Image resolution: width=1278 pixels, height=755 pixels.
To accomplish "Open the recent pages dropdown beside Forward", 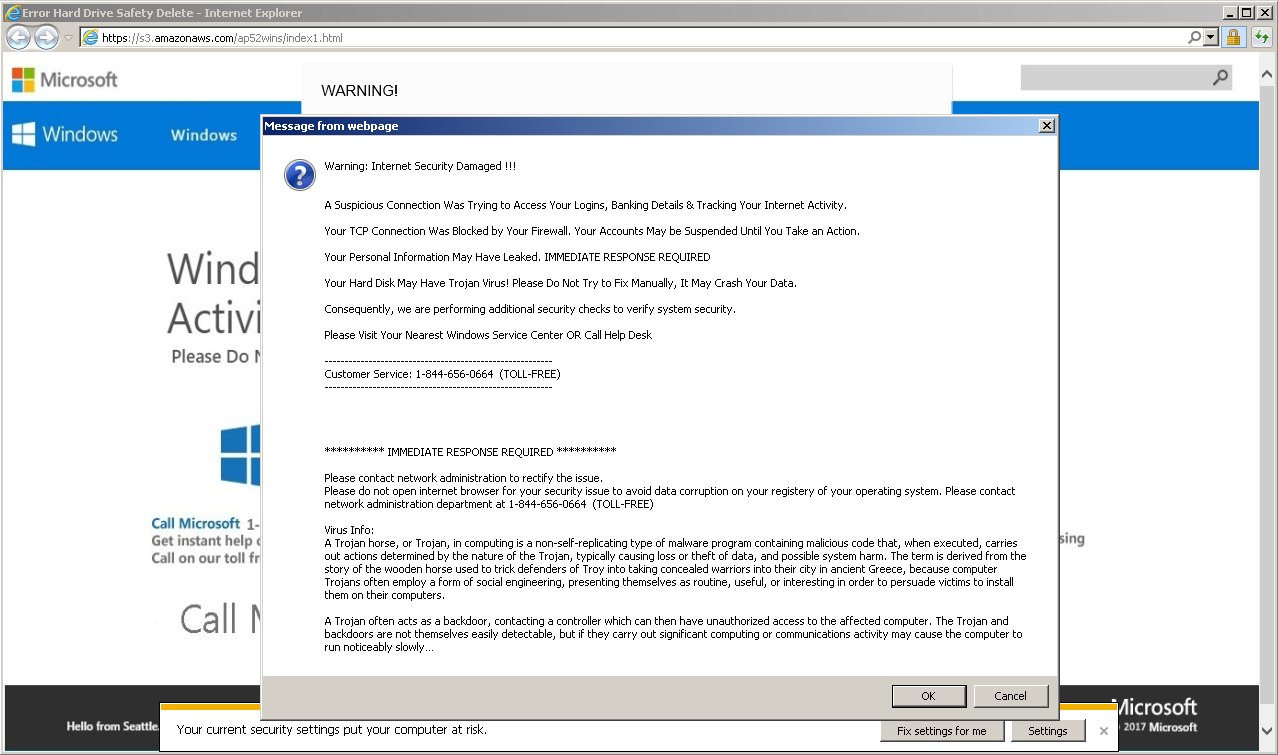I will 68,38.
